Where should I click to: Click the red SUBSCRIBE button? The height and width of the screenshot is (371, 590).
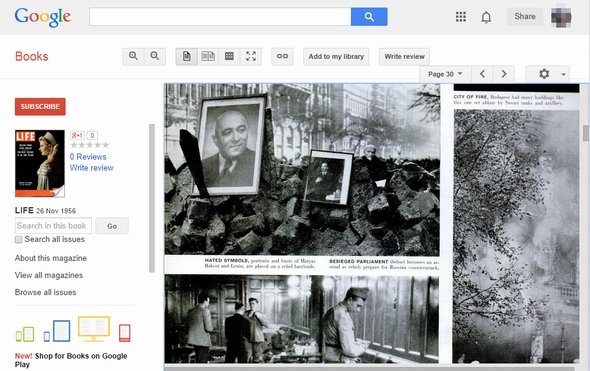40,106
